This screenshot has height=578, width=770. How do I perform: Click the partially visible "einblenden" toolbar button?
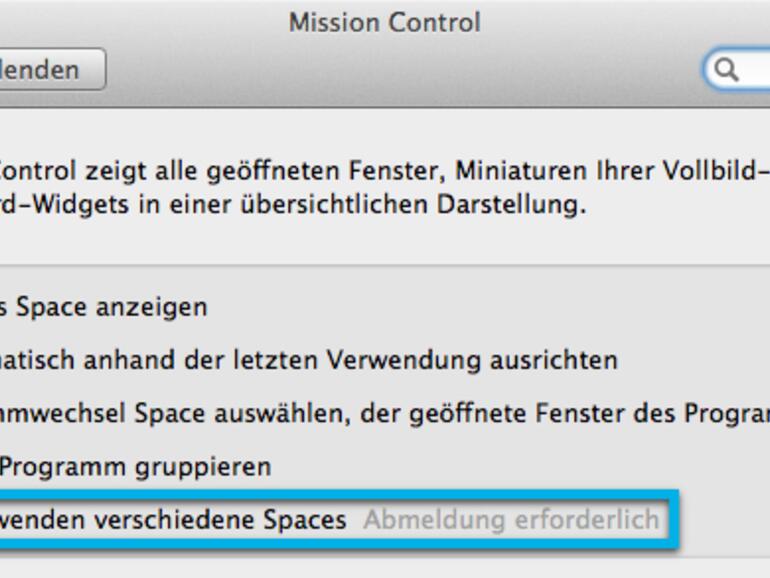pyautogui.click(x=47, y=70)
